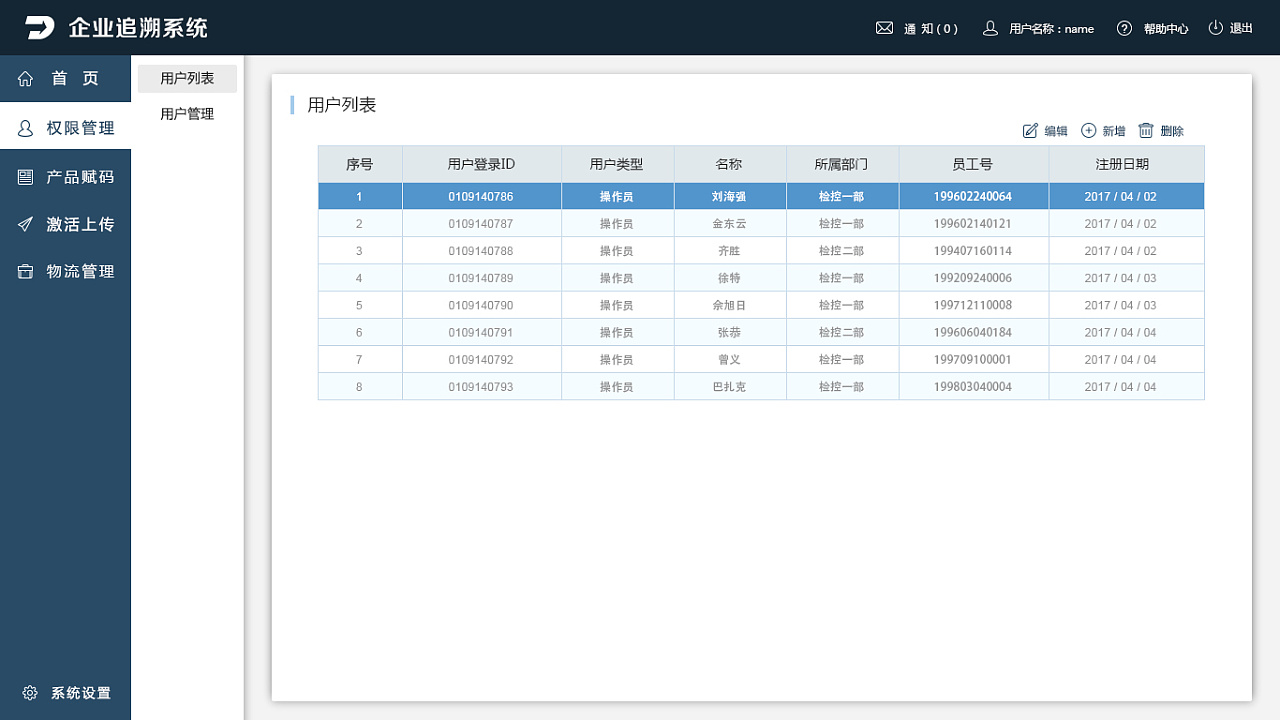Click the user profile icon beside 用户名
The width and height of the screenshot is (1280, 720).
(x=988, y=27)
